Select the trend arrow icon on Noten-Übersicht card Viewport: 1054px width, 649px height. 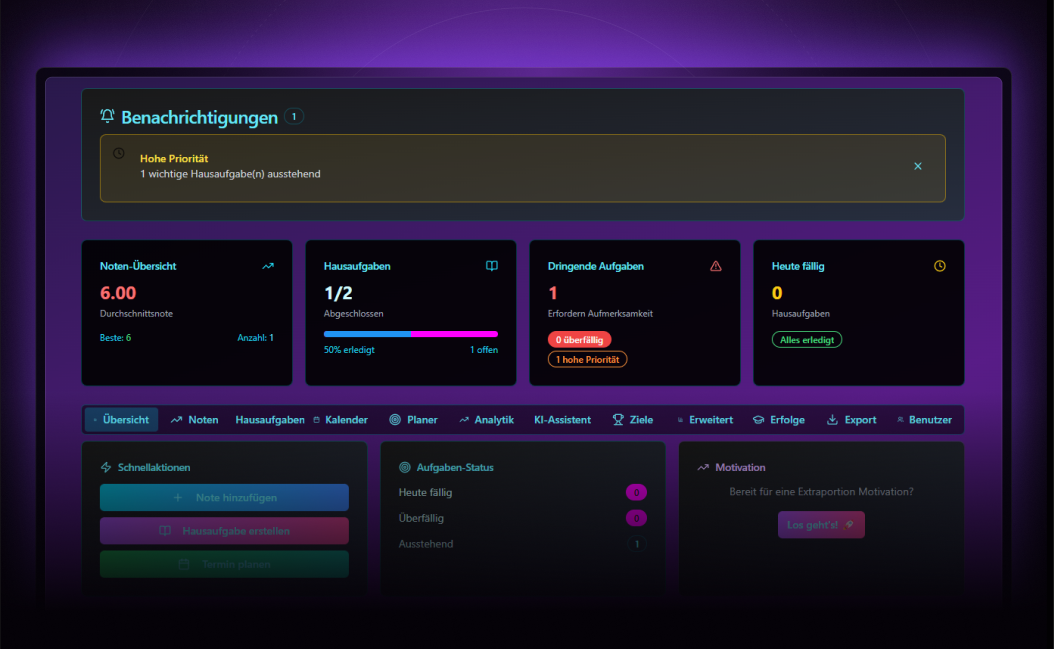coord(268,266)
